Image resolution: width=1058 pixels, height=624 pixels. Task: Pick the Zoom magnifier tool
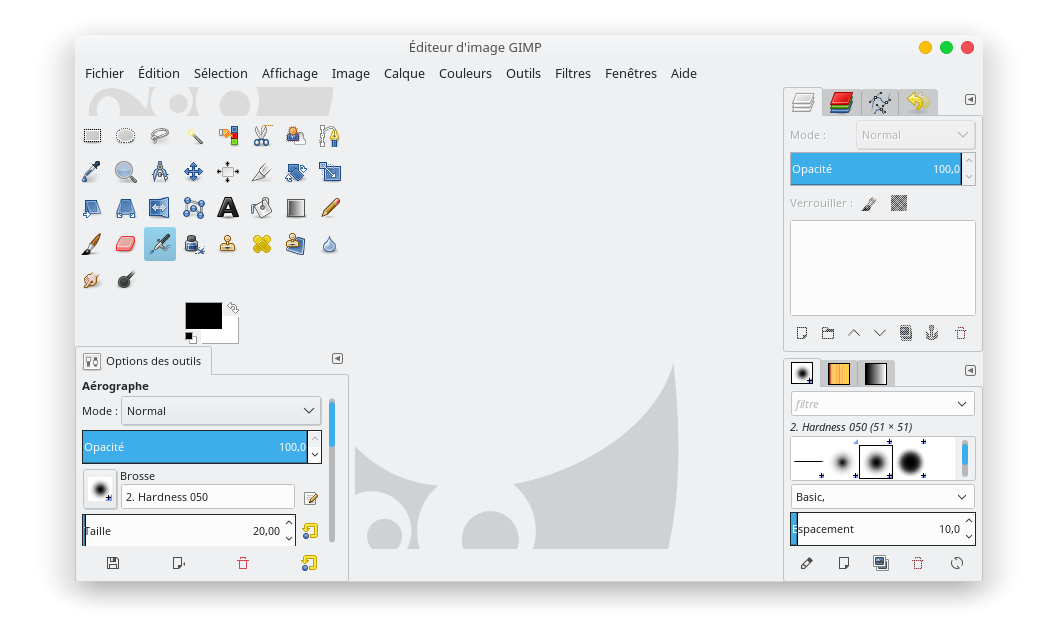[x=125, y=172]
